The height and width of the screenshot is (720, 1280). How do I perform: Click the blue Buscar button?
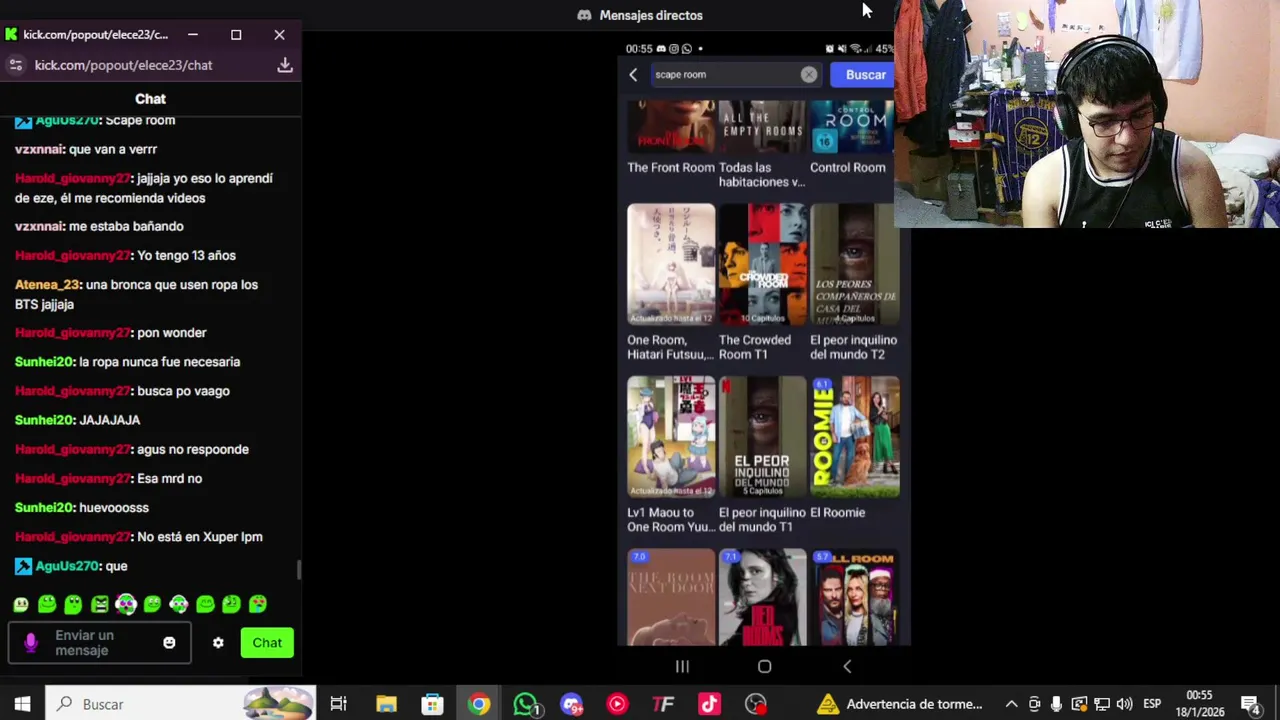865,75
